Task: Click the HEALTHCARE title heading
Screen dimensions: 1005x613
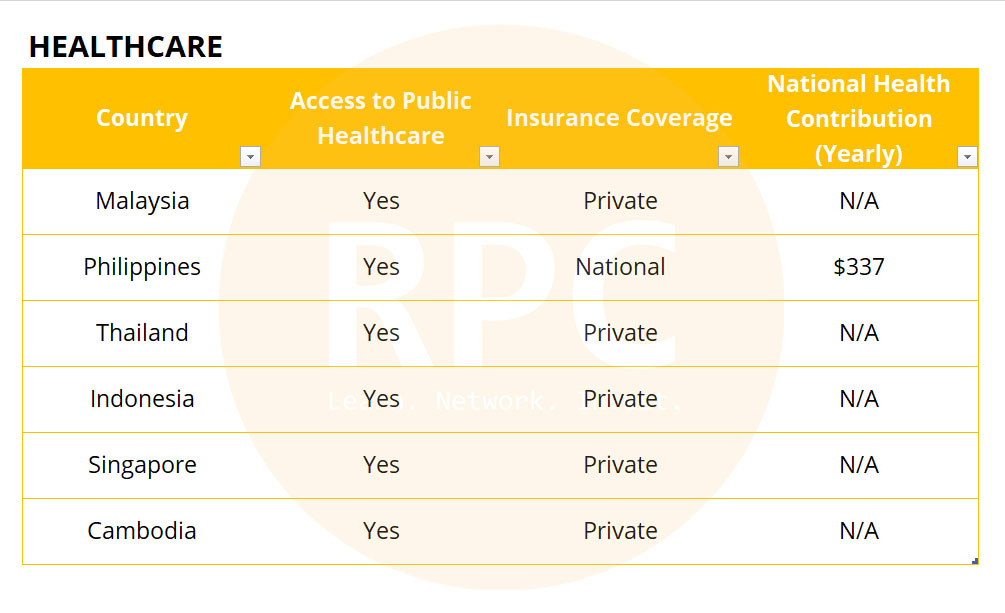Action: 126,47
